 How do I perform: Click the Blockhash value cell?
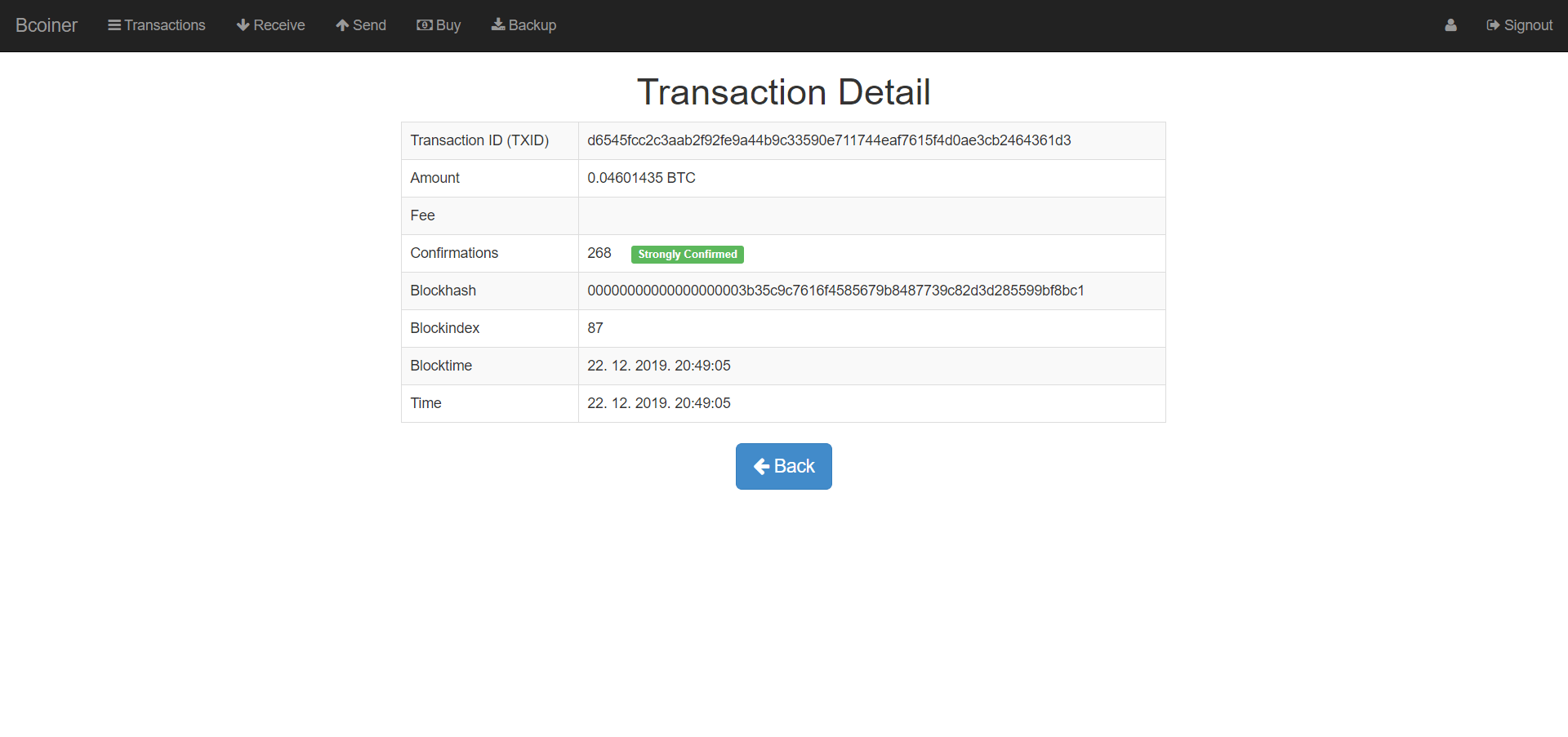tap(836, 291)
